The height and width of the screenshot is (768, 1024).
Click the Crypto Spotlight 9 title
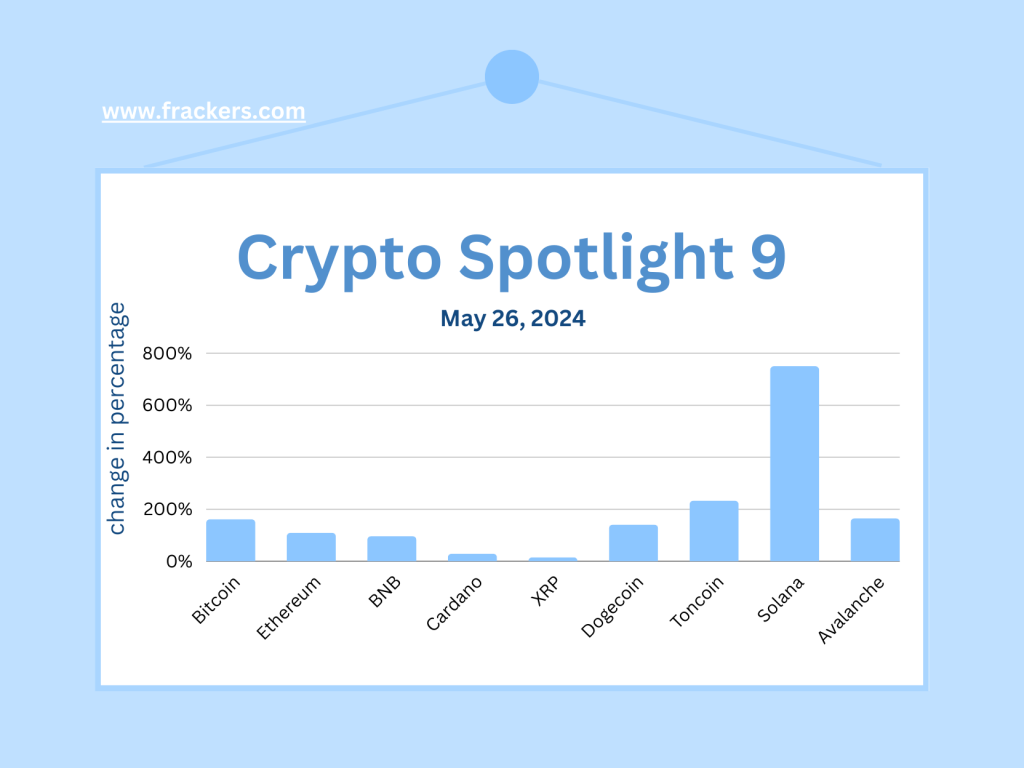511,257
